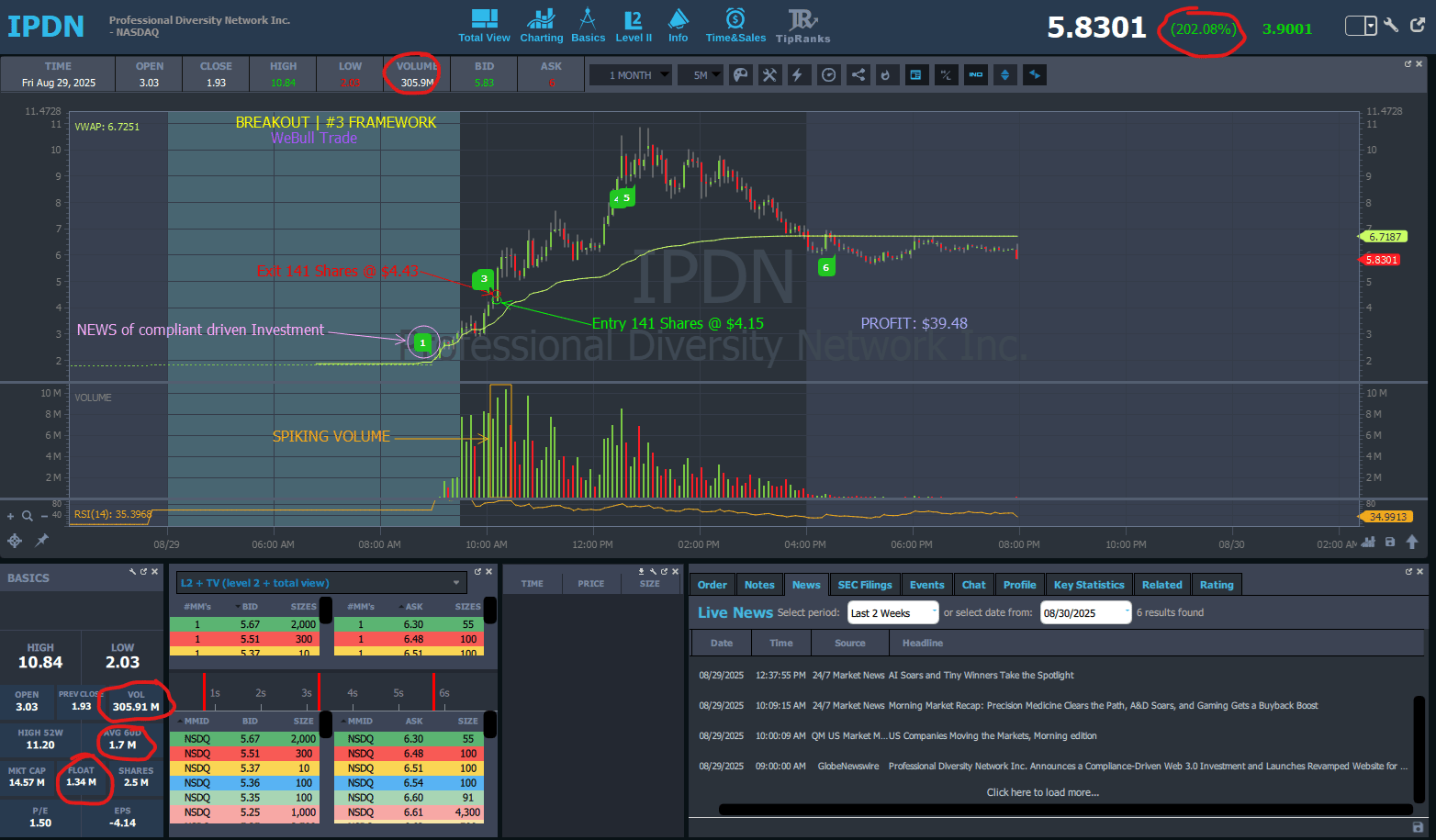Click the bar chart icon at chart bottom-right

point(1369,542)
